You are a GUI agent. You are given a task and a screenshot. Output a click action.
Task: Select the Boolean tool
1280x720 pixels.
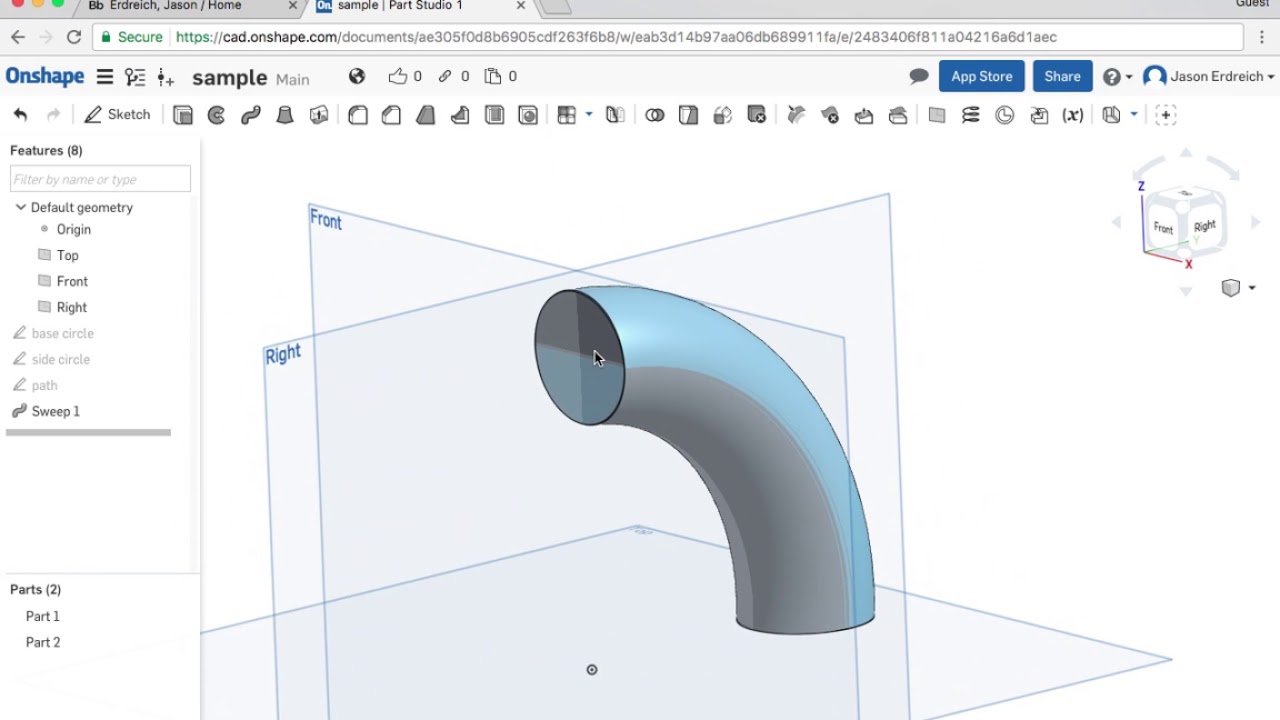654,115
